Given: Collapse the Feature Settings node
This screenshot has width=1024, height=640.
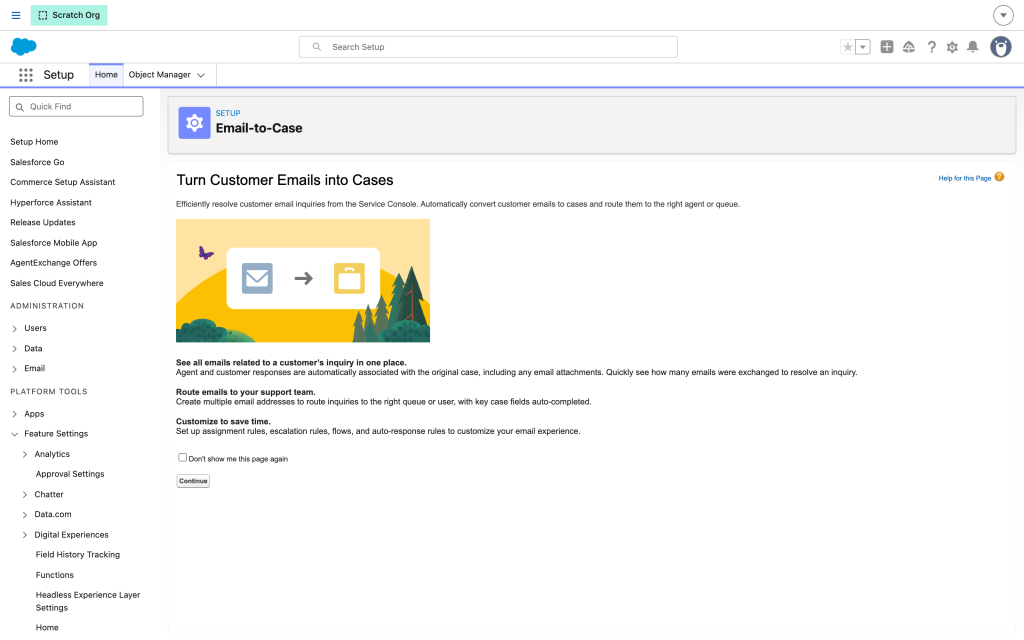Looking at the screenshot, I should [x=14, y=434].
